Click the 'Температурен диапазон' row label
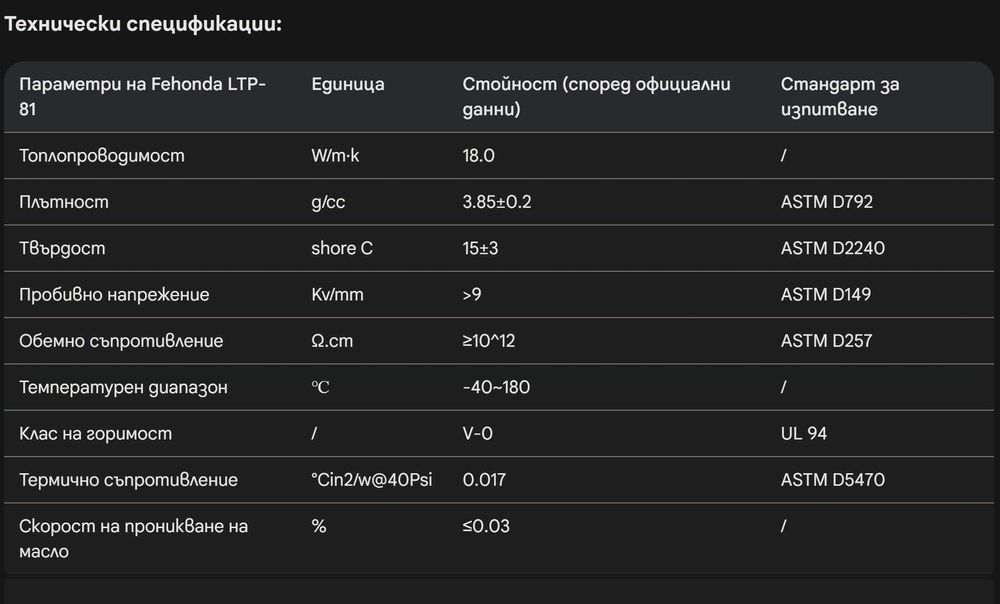The height and width of the screenshot is (604, 1000). click(123, 387)
